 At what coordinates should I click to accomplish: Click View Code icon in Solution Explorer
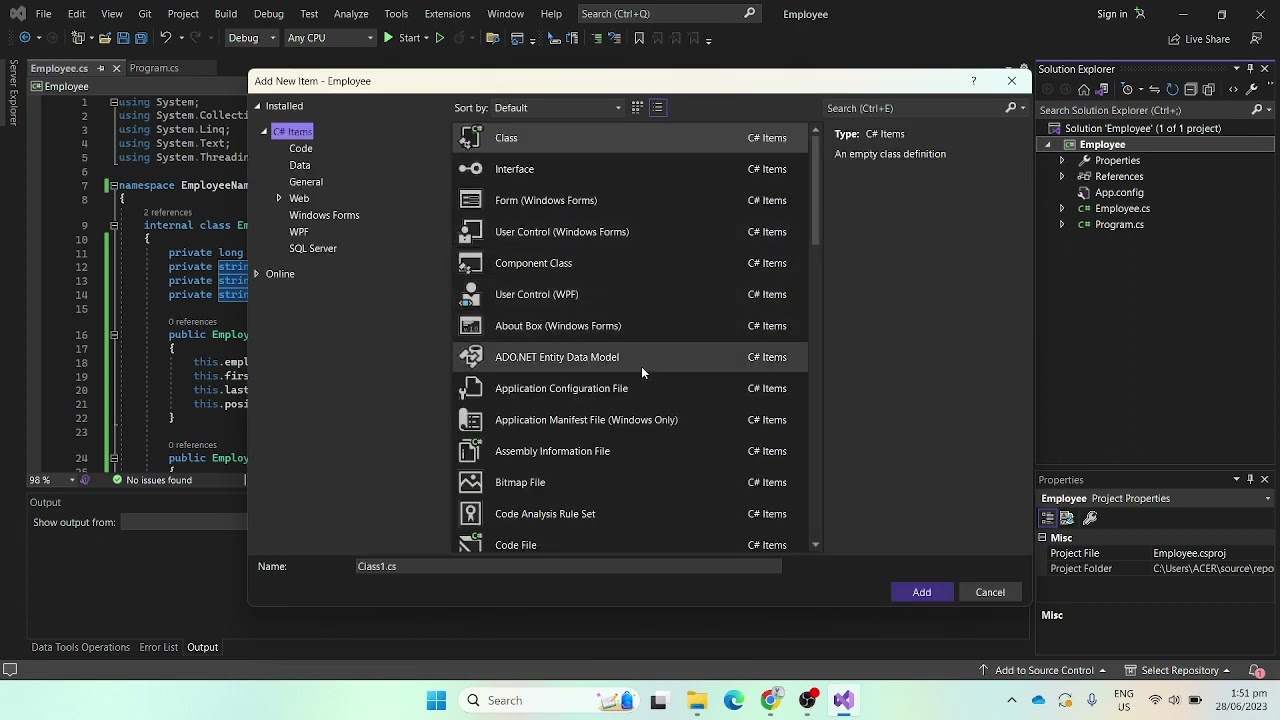tap(1233, 89)
